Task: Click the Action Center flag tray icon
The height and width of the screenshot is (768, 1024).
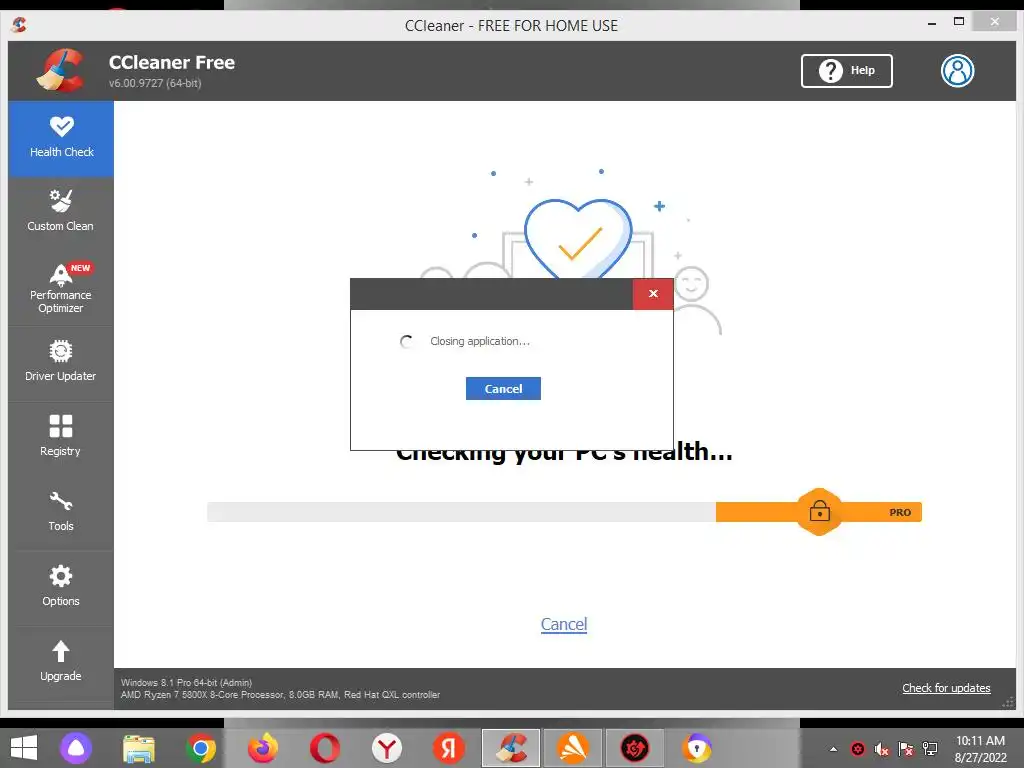Action: tap(906, 749)
